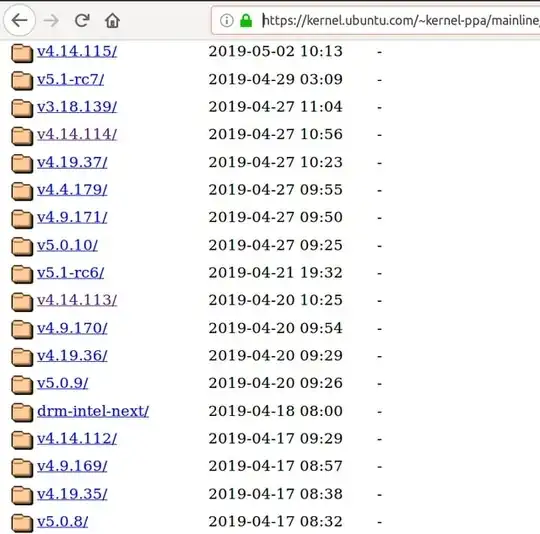Click the browser Back arrow button
Viewport: 540px width, 534px height.
click(19, 20)
